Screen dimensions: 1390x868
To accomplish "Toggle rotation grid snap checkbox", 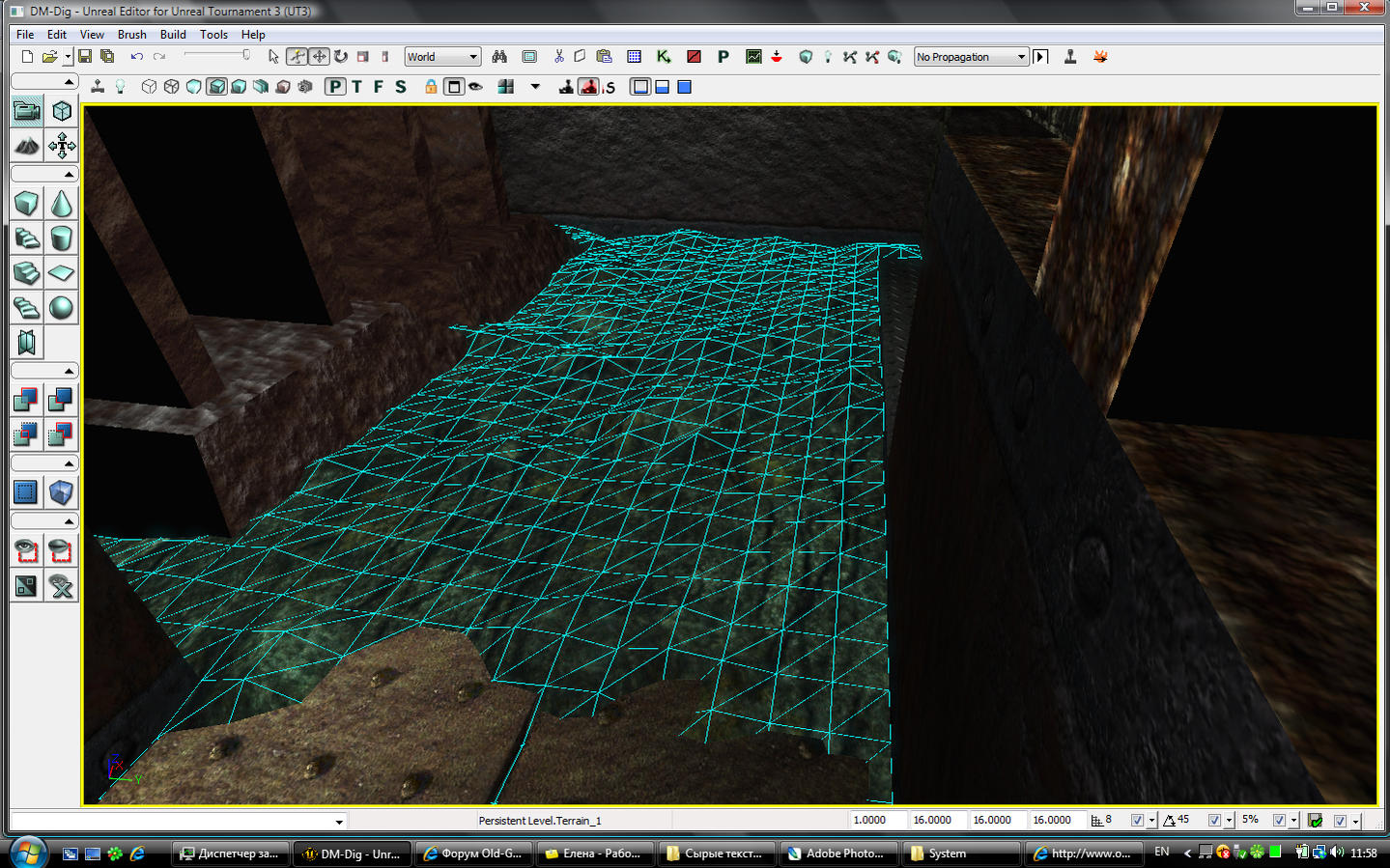I will 1214,821.
